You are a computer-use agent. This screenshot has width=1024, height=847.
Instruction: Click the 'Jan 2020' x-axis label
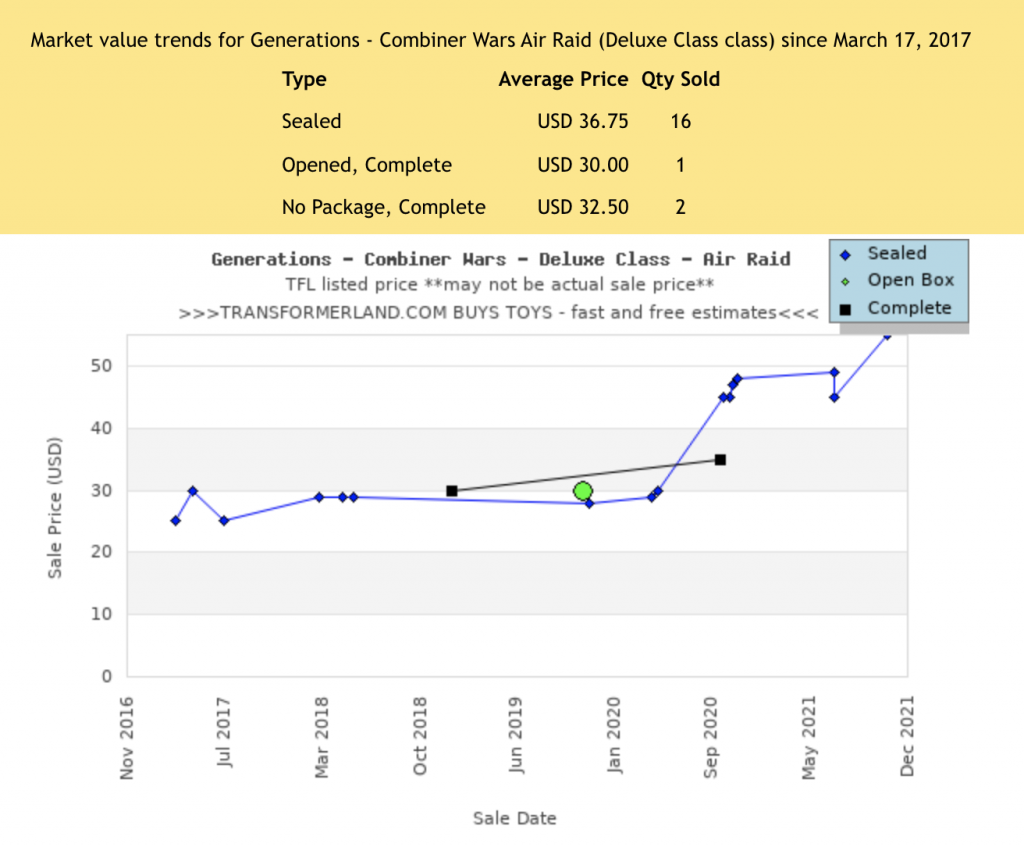[x=614, y=735]
